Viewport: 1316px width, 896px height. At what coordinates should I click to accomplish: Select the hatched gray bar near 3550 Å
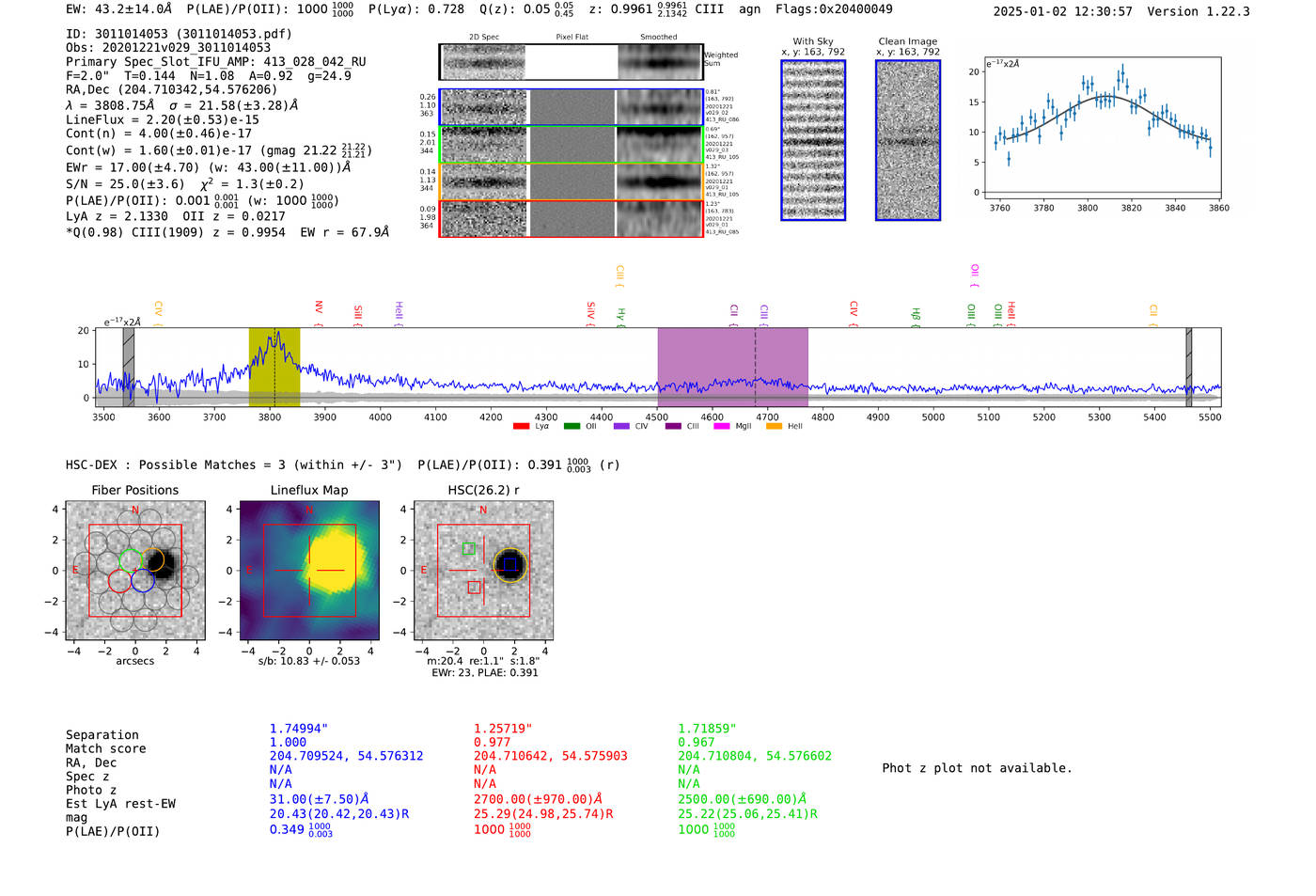point(129,367)
